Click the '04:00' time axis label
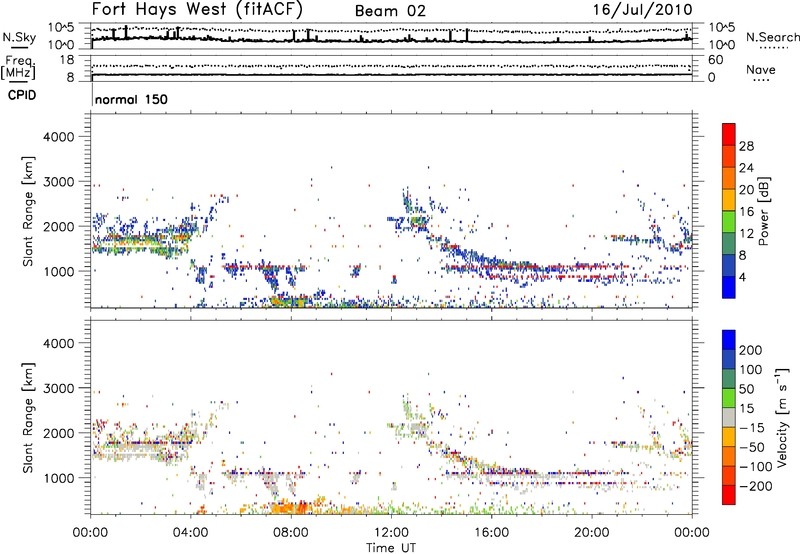 pos(191,533)
